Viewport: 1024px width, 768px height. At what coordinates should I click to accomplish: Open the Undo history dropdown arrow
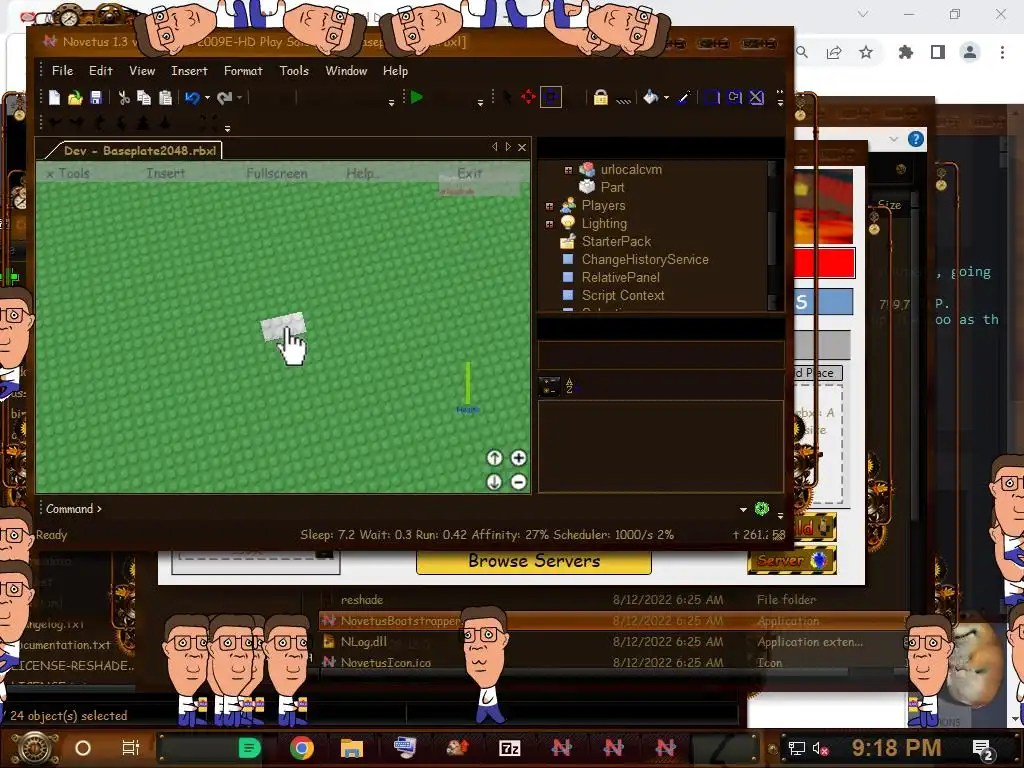(x=208, y=98)
